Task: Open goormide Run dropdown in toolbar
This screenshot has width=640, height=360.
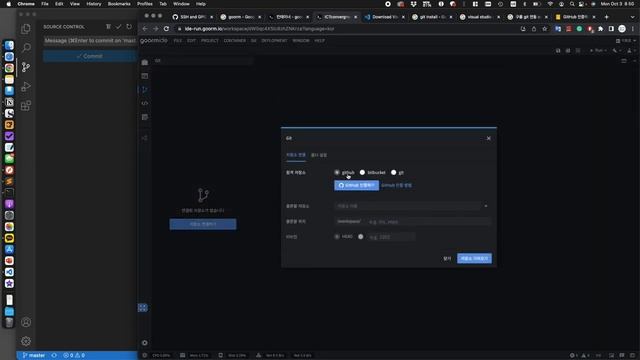Action: (x=597, y=51)
